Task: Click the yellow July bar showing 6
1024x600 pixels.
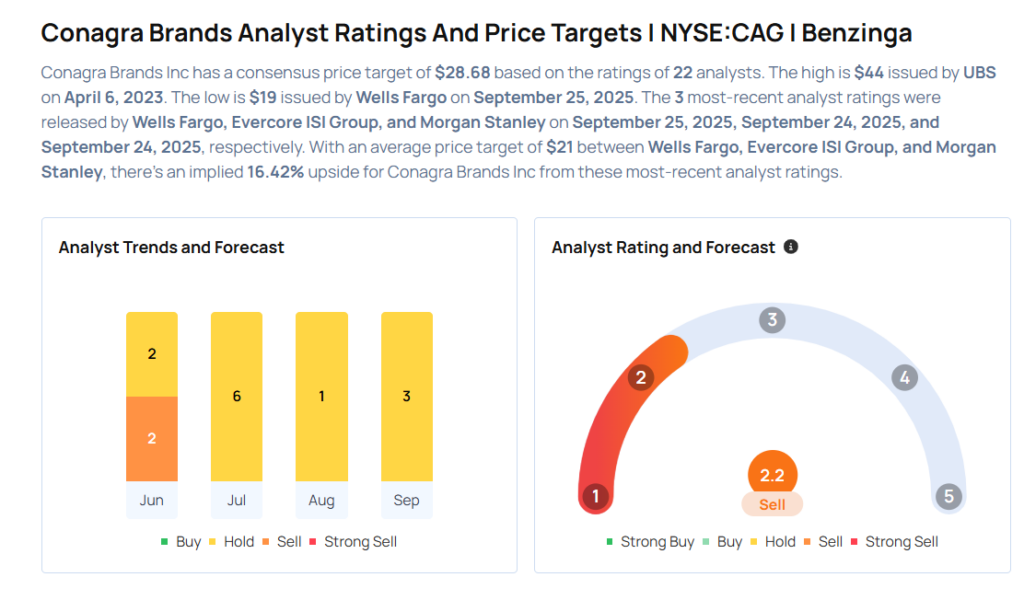Action: pos(237,396)
